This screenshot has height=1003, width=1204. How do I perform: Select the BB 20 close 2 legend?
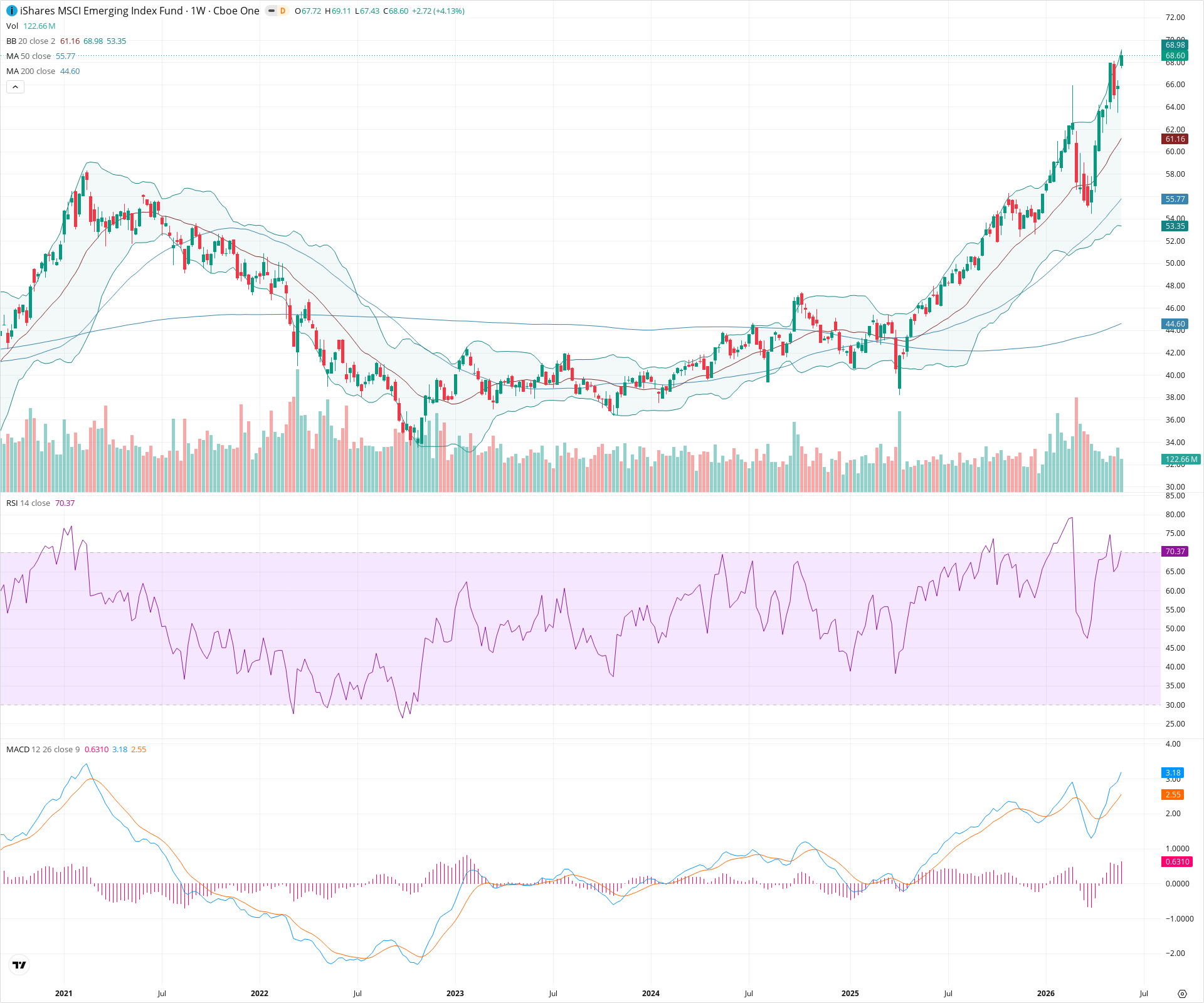(x=31, y=41)
